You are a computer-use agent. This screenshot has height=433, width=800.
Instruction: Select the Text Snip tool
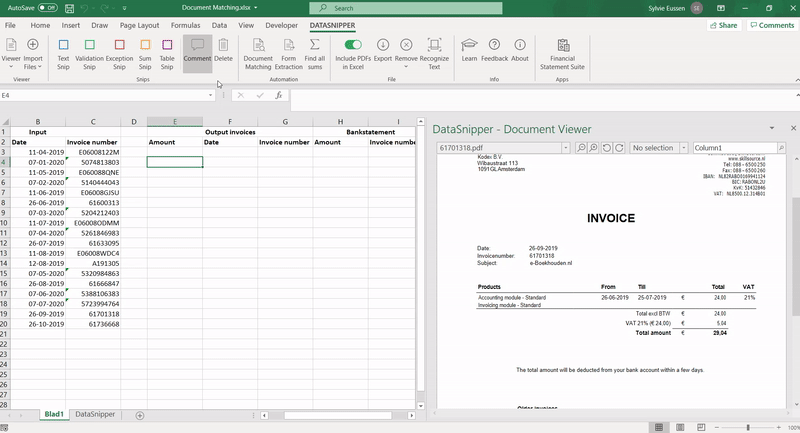click(63, 54)
